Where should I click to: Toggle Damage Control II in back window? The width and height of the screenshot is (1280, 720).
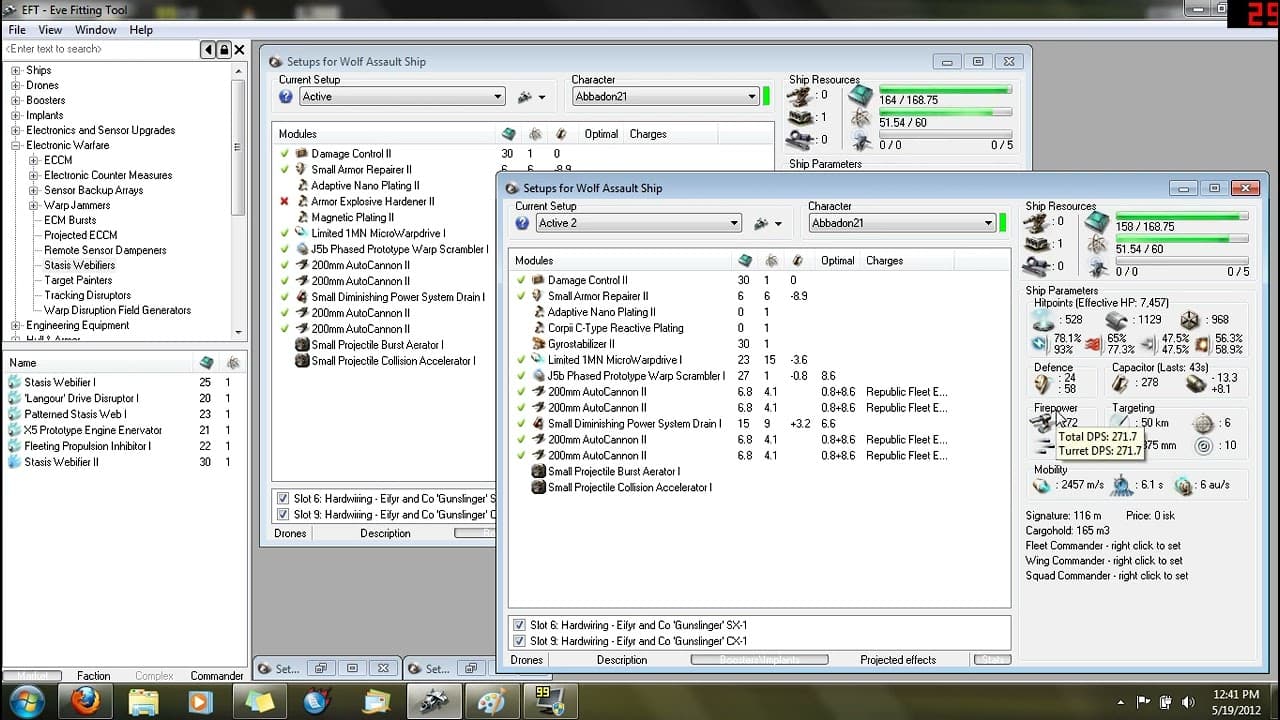(x=285, y=154)
